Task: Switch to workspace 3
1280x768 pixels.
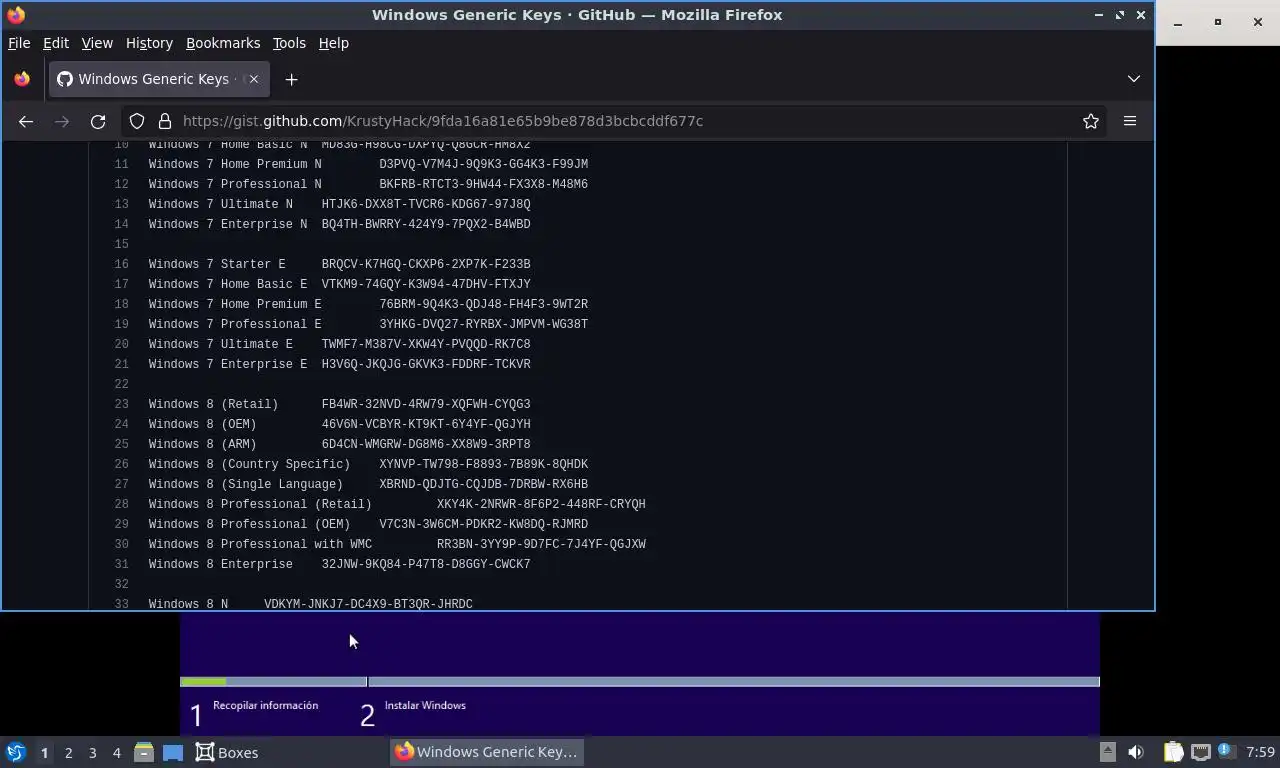Action: tap(93, 752)
